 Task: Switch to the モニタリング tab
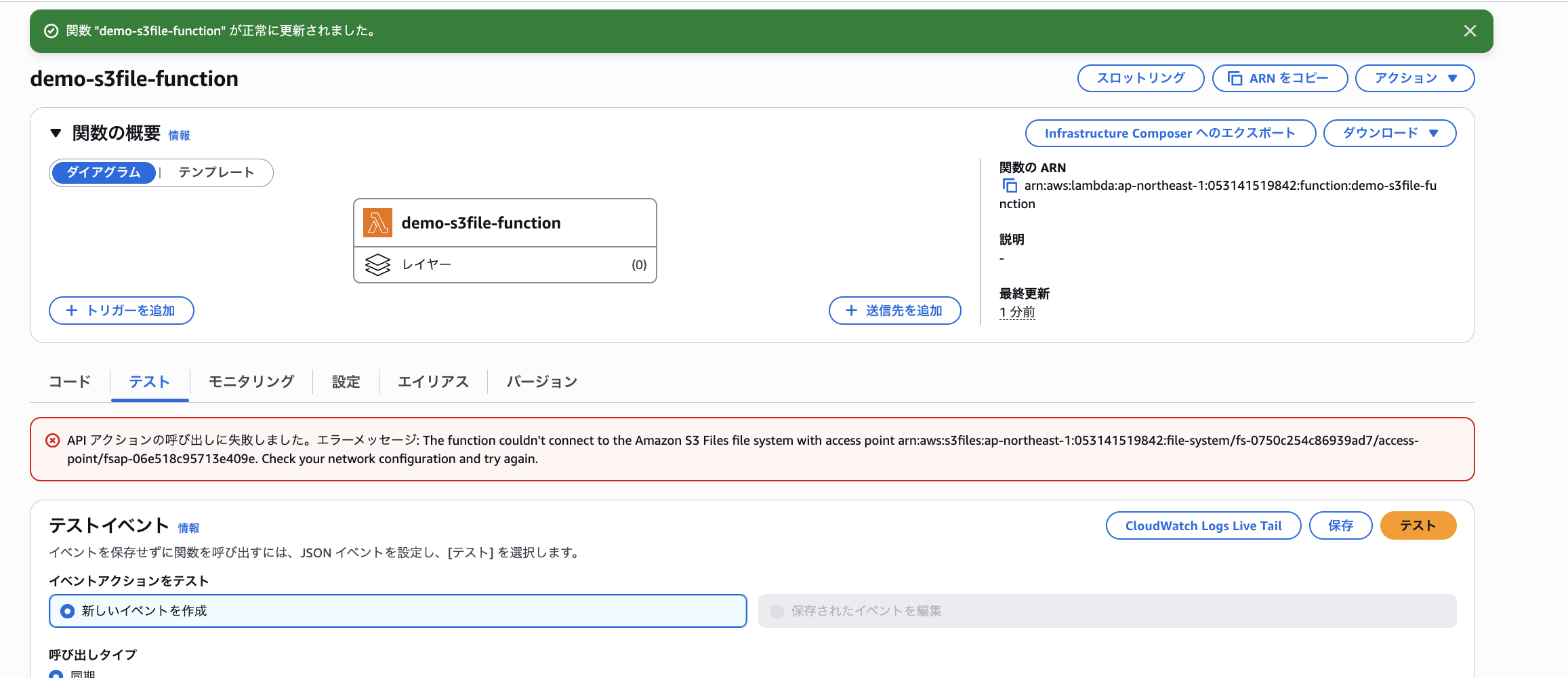tap(250, 381)
